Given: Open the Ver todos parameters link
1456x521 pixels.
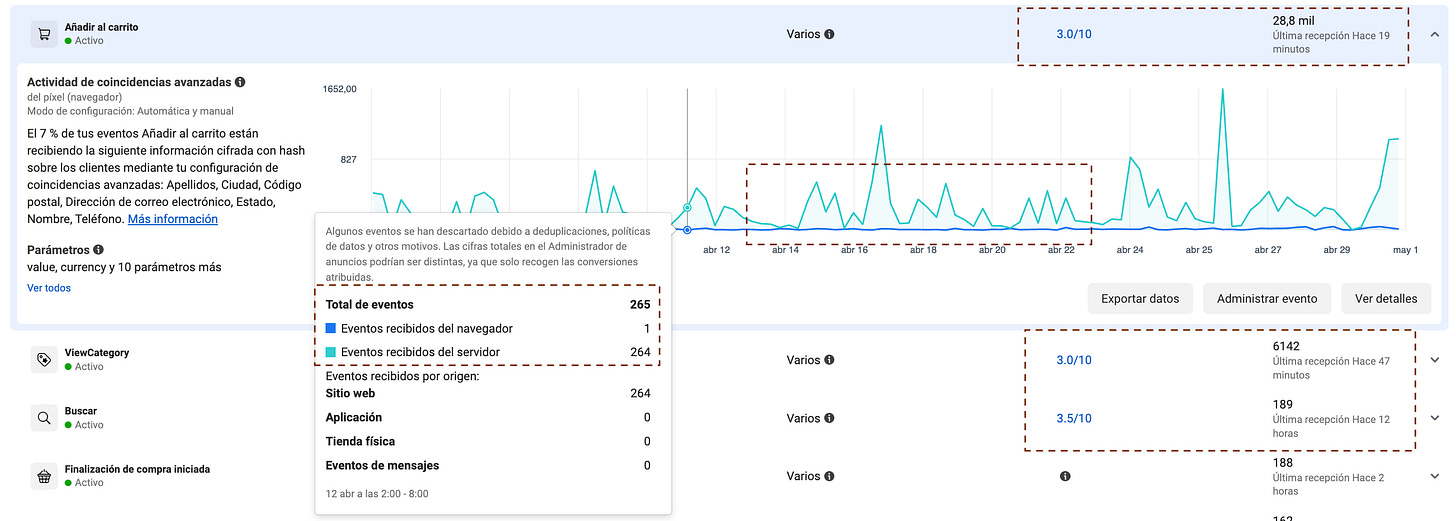Looking at the screenshot, I should [x=49, y=288].
